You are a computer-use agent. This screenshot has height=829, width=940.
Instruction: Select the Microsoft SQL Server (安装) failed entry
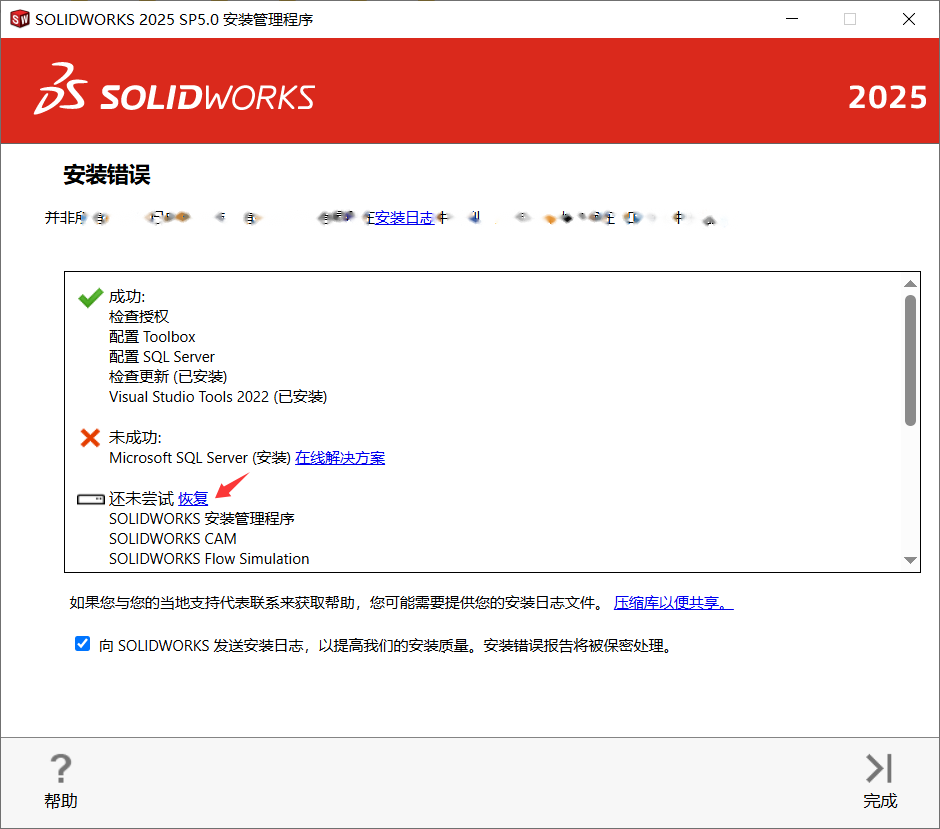click(200, 458)
